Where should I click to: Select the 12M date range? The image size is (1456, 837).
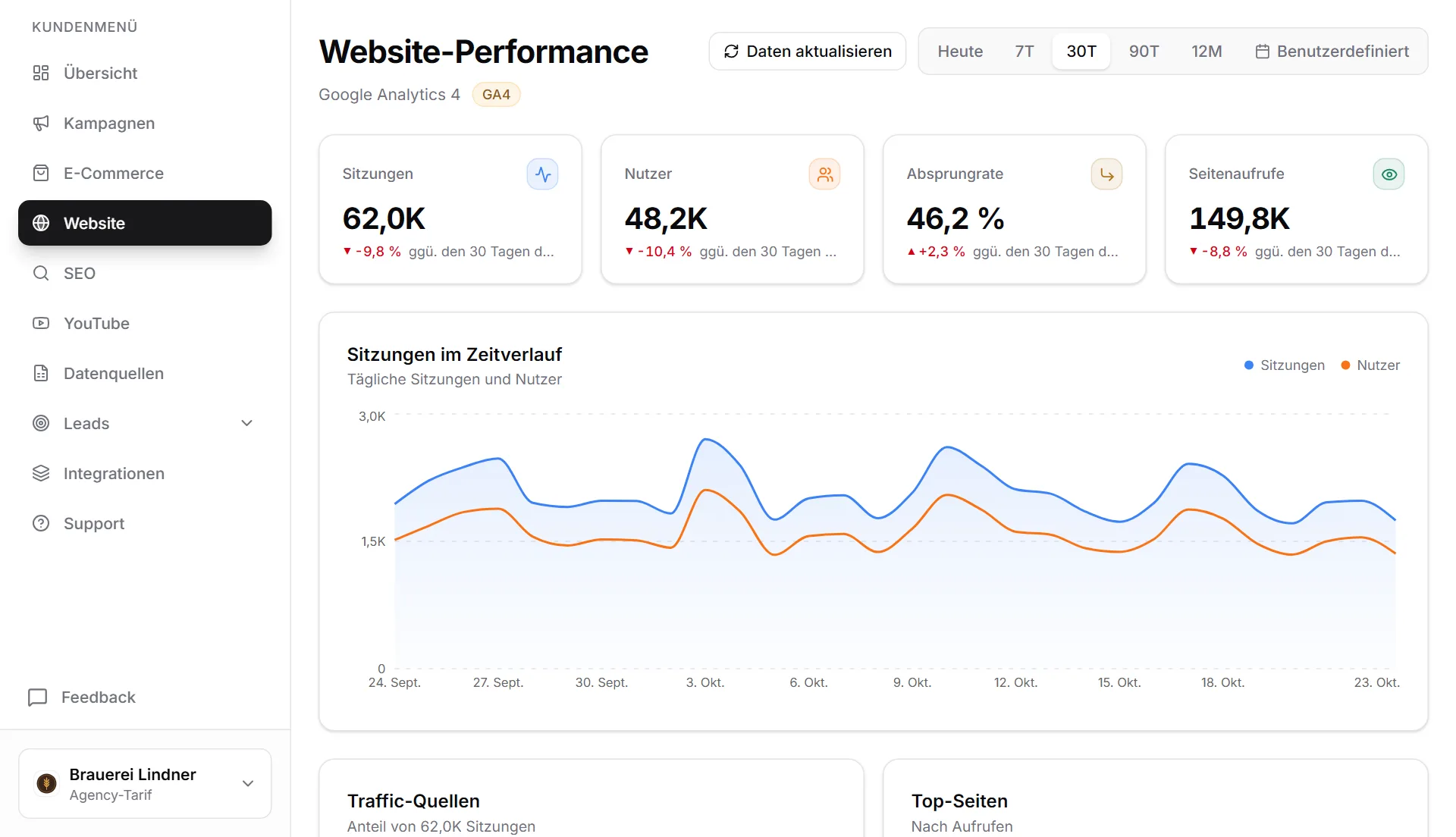click(x=1207, y=52)
